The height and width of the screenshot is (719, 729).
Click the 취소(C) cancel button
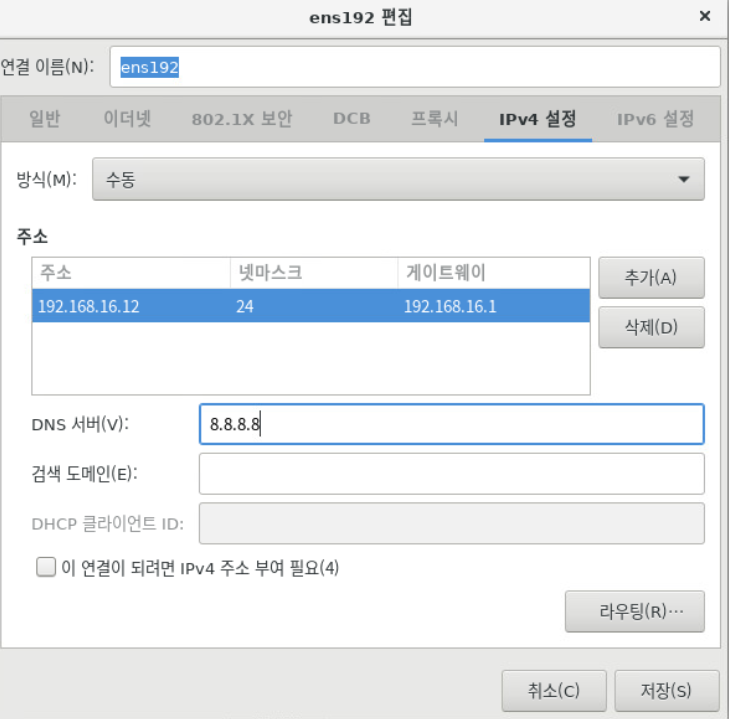click(554, 691)
